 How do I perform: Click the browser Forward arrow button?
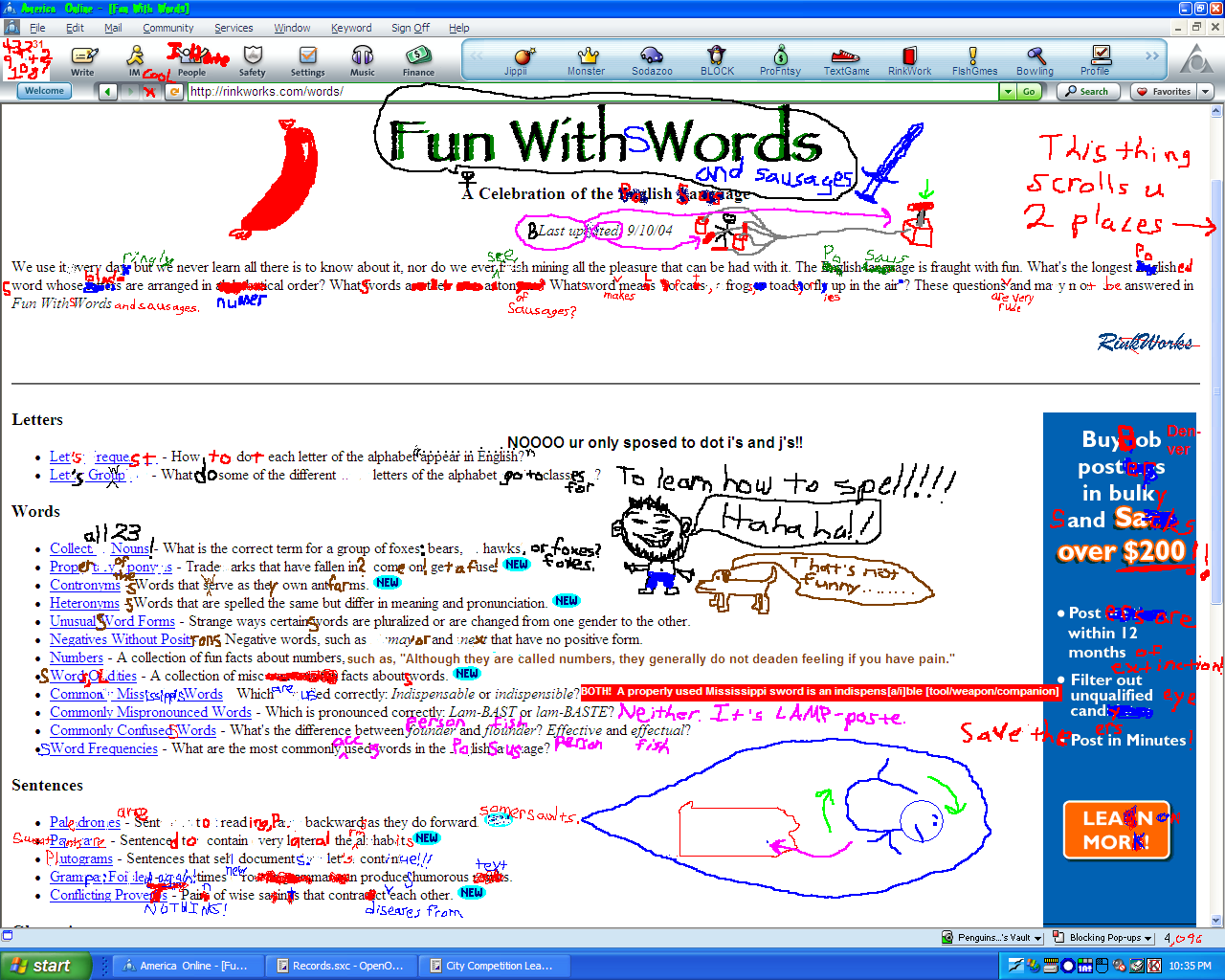click(x=129, y=92)
